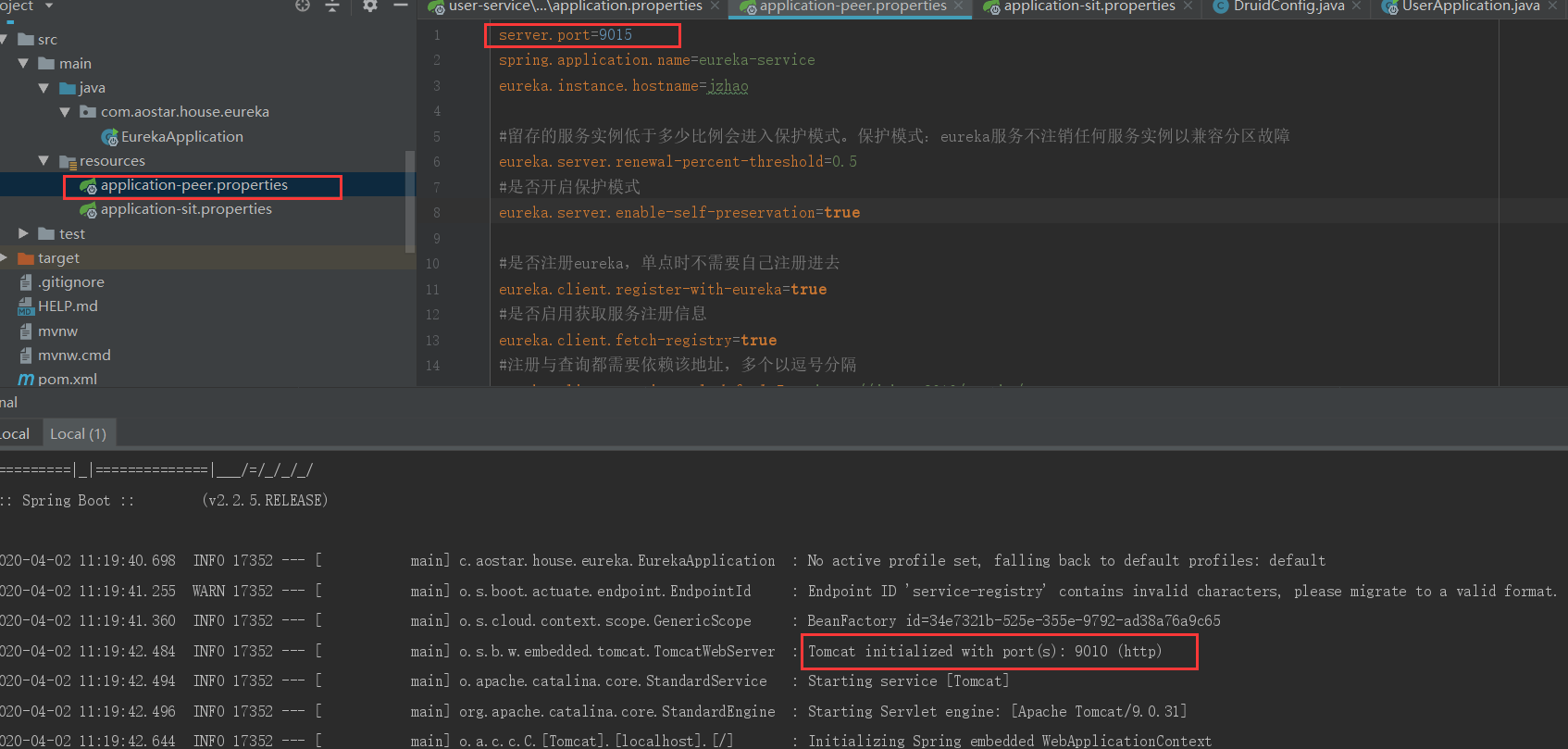Collapse the src folder tree node
This screenshot has width=1568, height=749.
click(5, 40)
